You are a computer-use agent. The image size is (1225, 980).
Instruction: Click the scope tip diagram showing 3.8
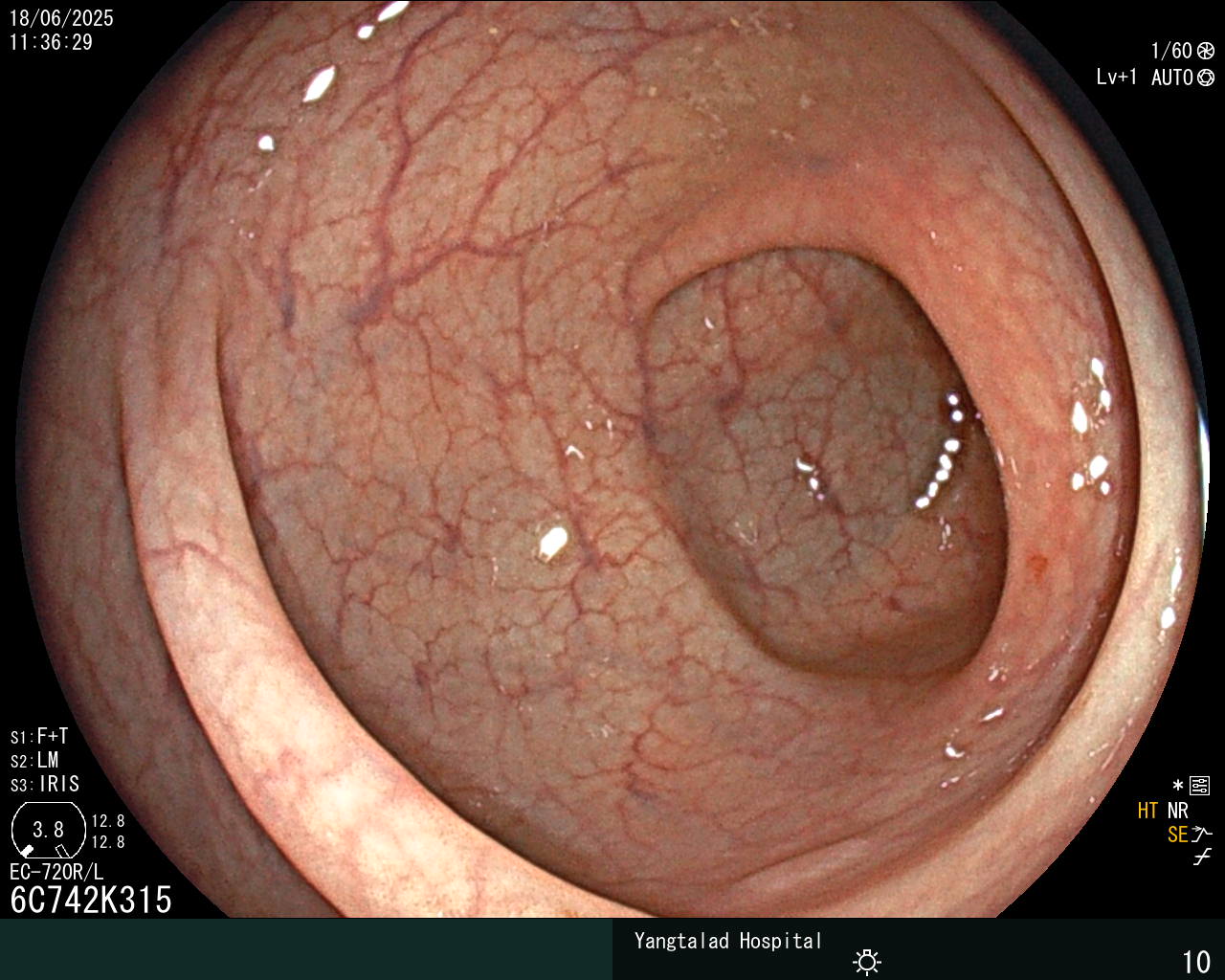tap(47, 830)
